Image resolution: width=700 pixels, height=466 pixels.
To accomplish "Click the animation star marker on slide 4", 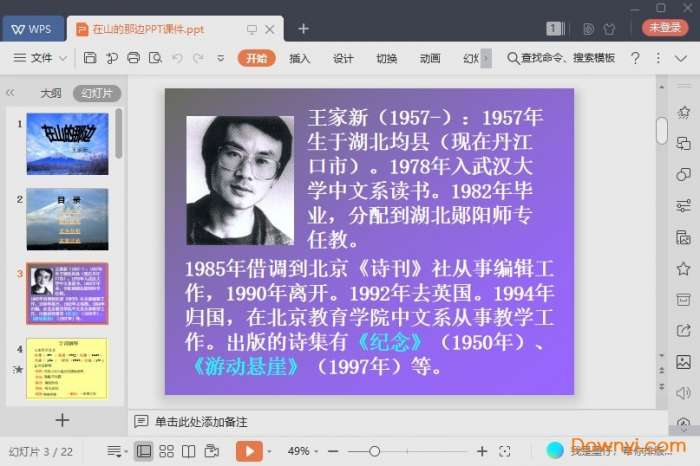I will tap(18, 369).
